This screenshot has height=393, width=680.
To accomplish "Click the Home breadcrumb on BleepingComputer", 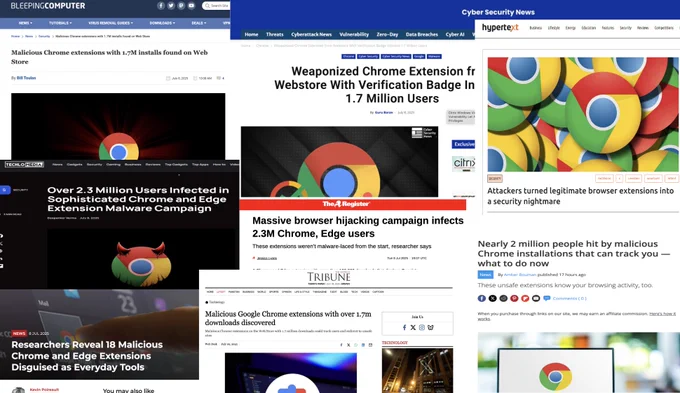I will coord(16,36).
